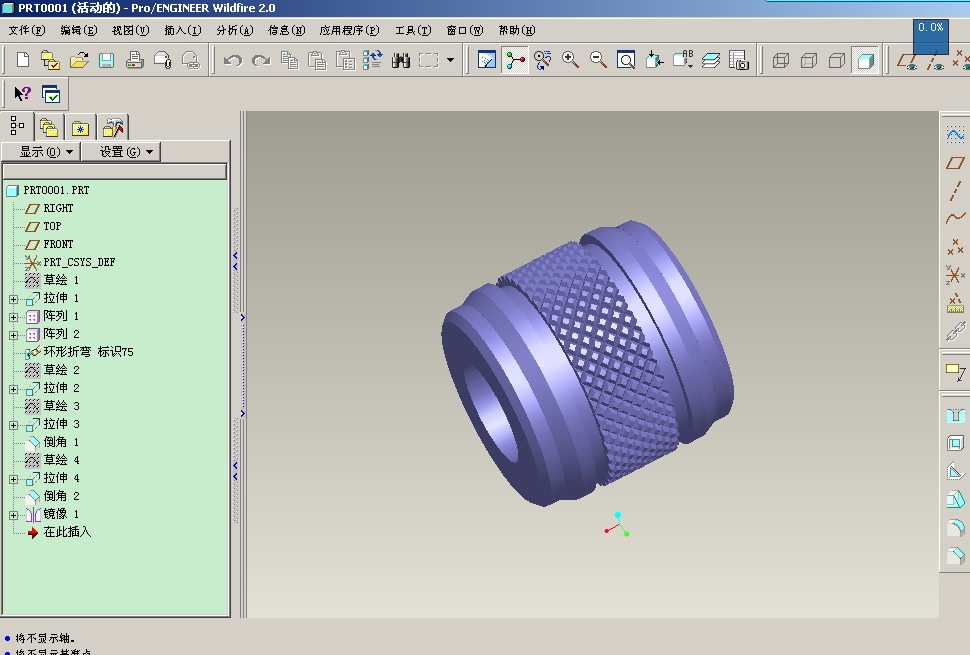This screenshot has height=655, width=970.
Task: Toggle spin center display icon
Action: (x=514, y=60)
